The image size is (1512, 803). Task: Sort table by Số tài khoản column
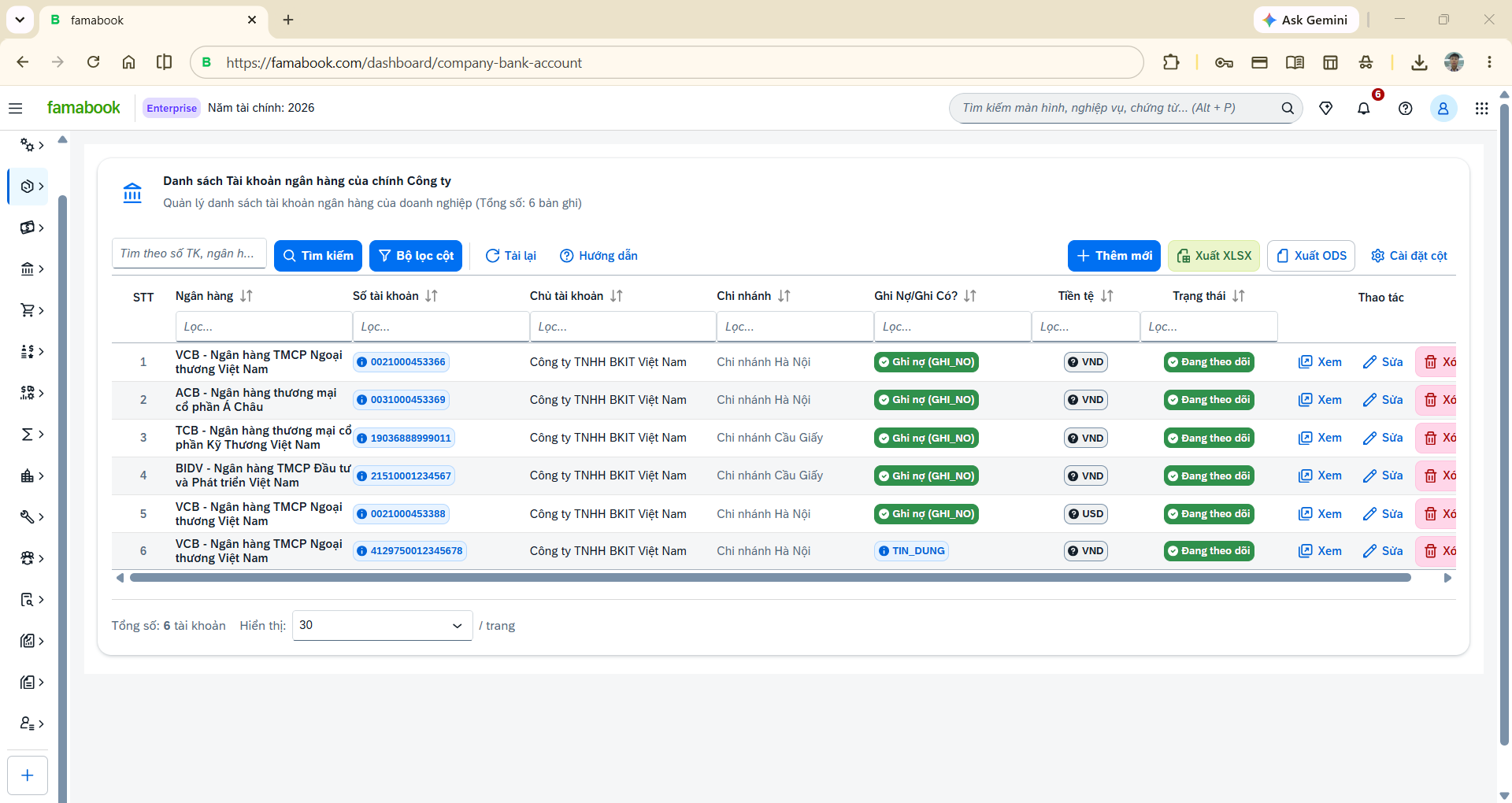point(432,296)
